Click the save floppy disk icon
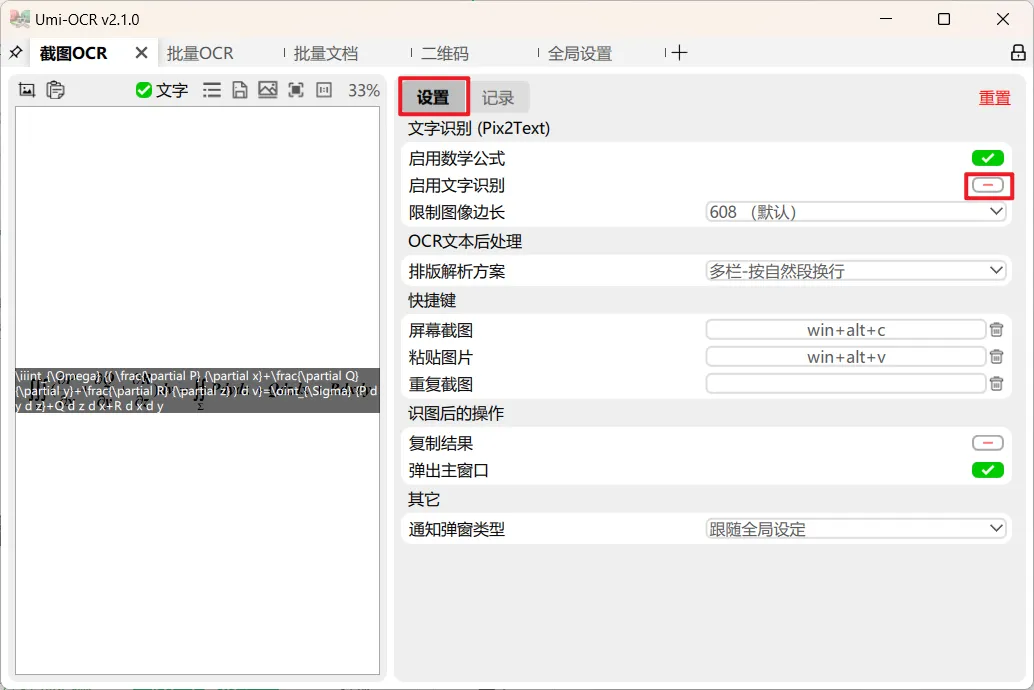This screenshot has height=690, width=1034. (x=240, y=90)
